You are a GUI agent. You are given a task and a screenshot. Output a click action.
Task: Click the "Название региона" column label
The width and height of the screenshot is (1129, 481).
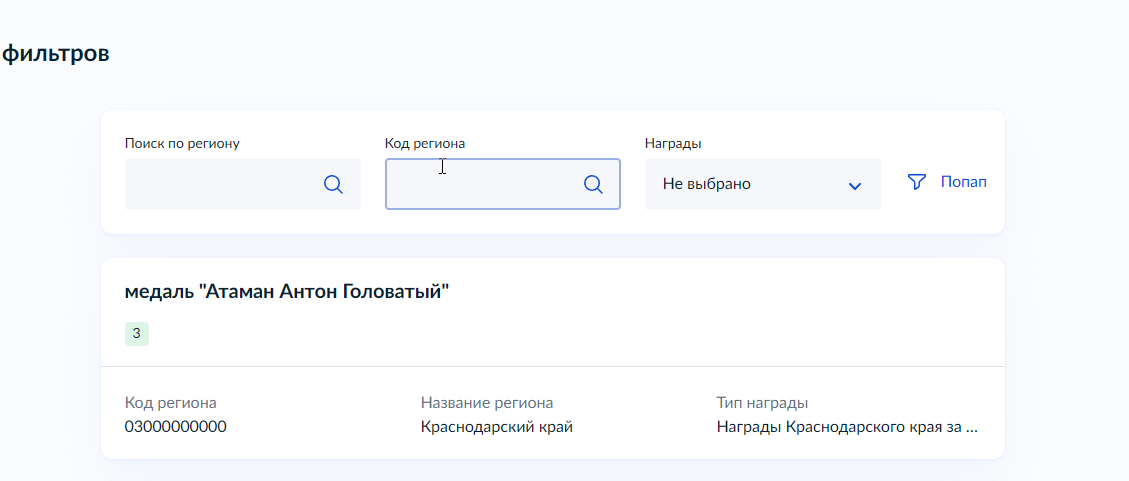coord(487,403)
